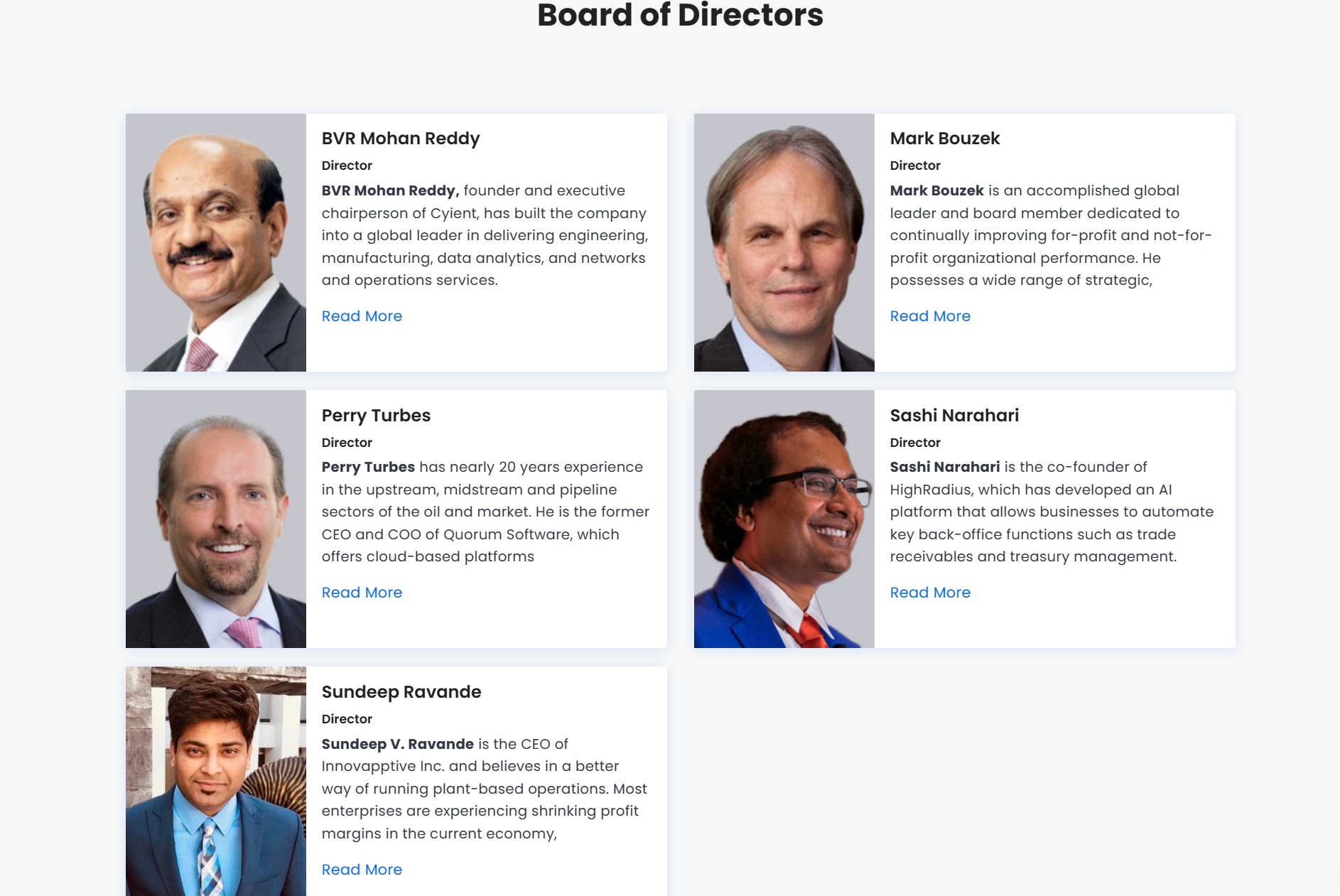Click the photo in BVR Mohan Reddy's card
This screenshot has height=896, width=1340.
[x=216, y=242]
